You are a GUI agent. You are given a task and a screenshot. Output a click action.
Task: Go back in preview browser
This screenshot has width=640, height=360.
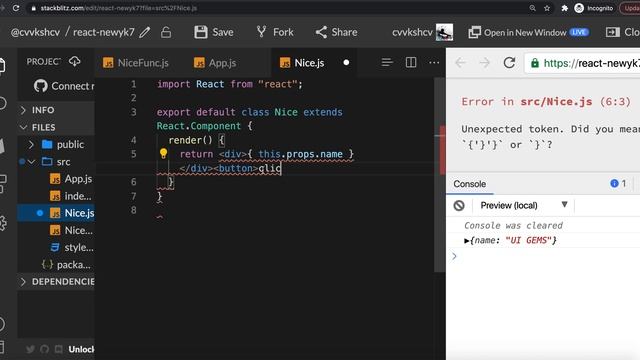point(460,63)
